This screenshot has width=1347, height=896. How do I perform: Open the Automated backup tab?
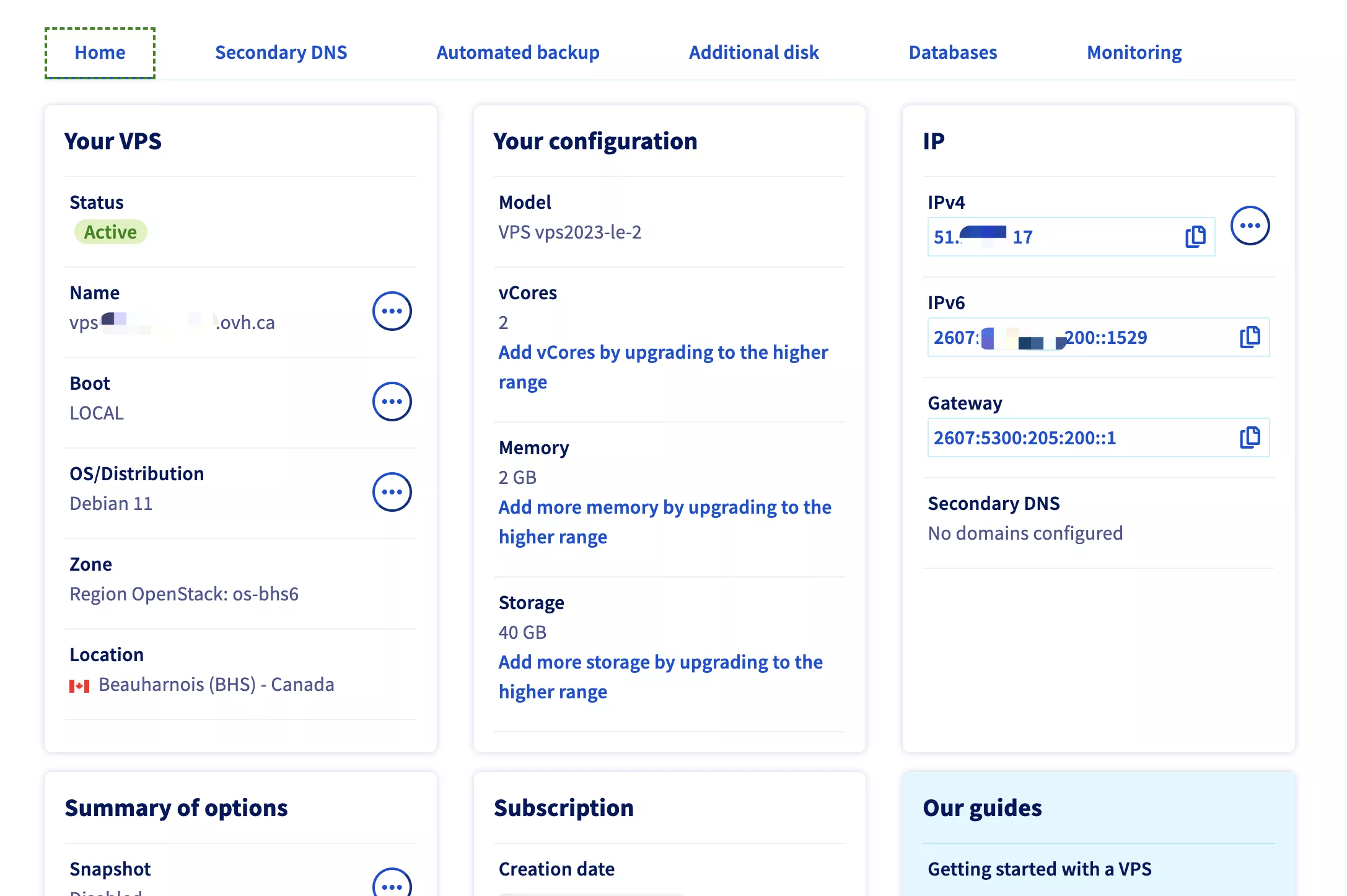[x=517, y=53]
